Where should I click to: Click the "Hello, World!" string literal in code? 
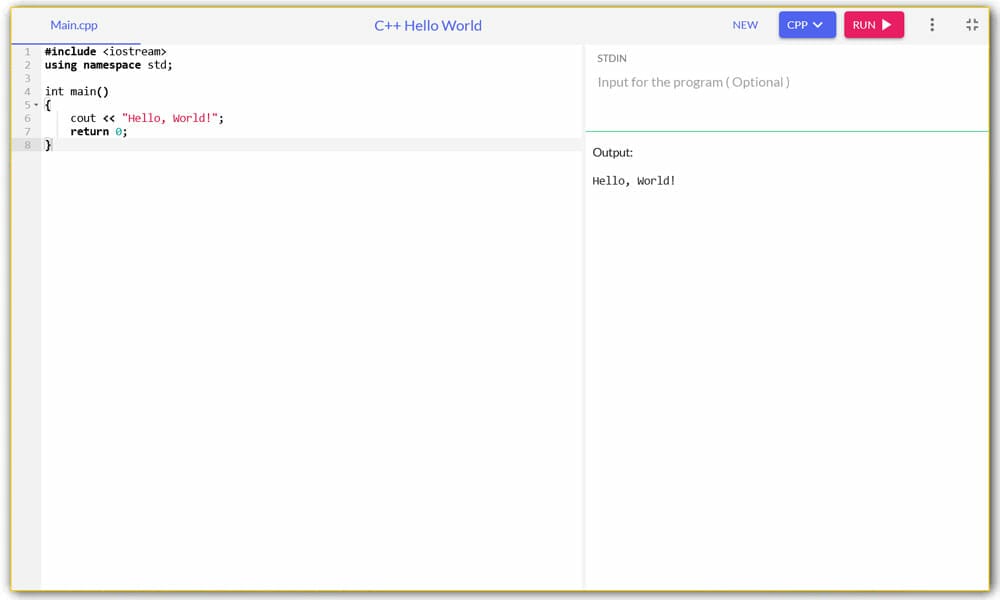170,118
